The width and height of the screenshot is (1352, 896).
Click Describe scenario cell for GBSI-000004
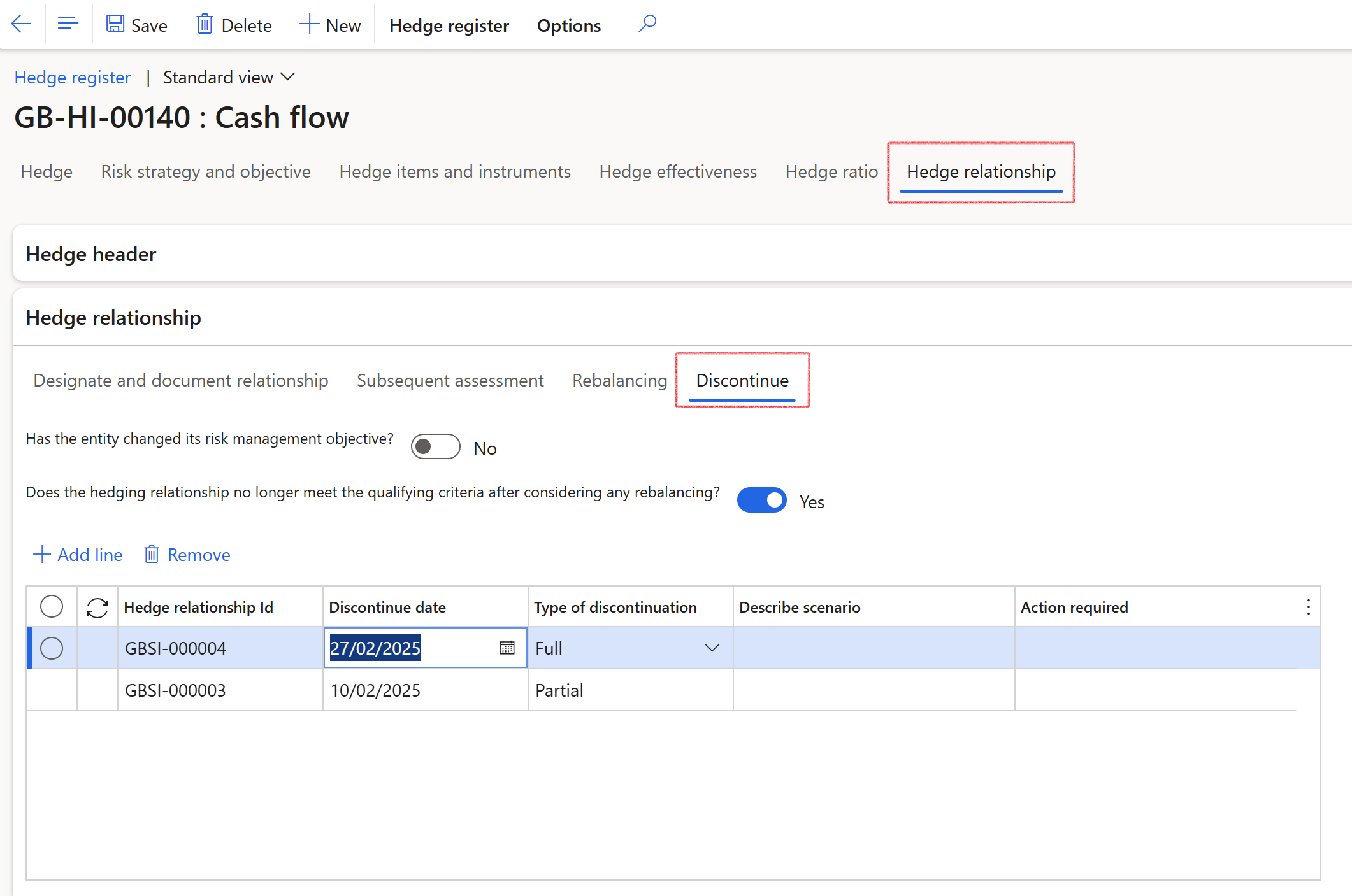[x=874, y=648]
